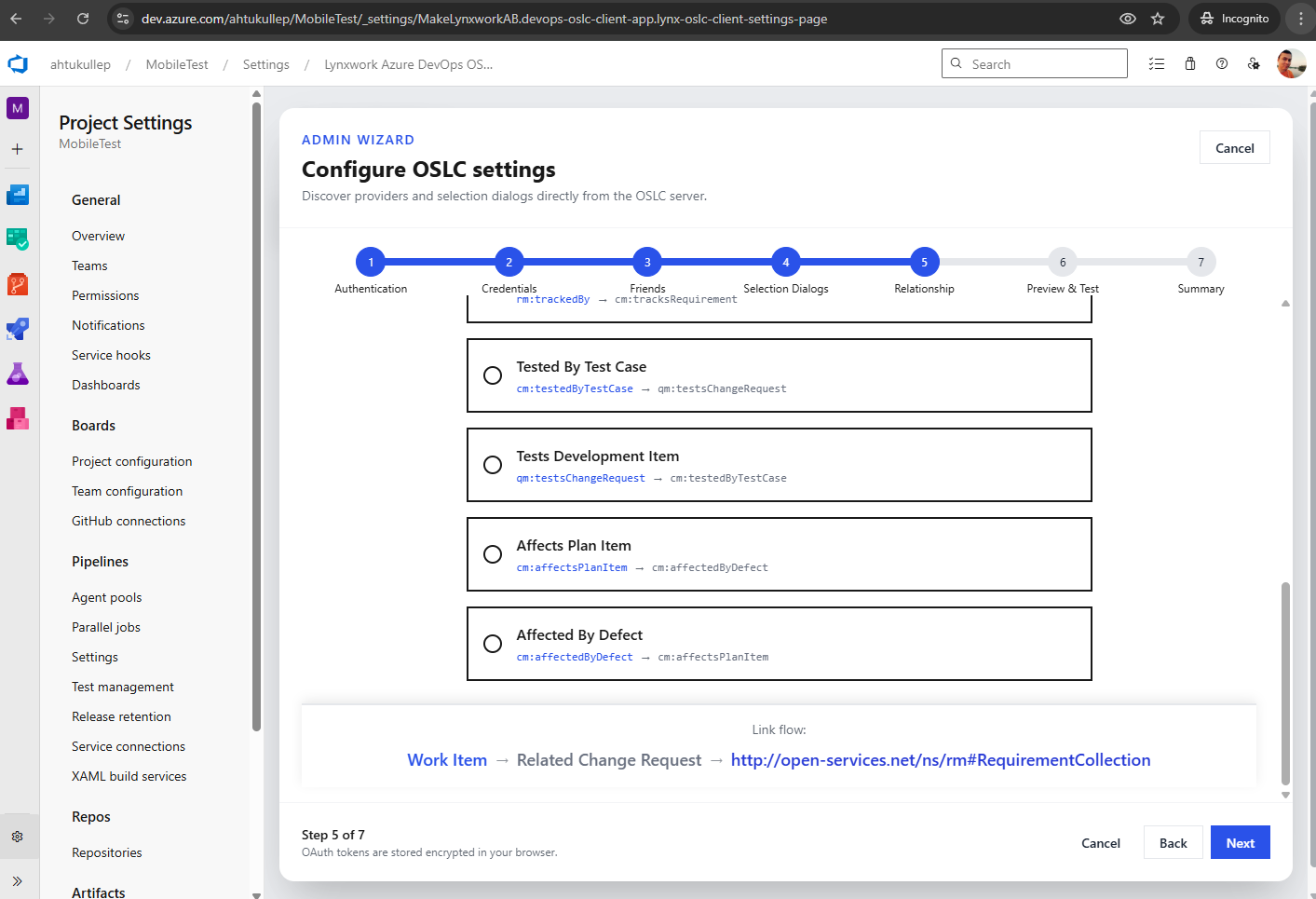The width and height of the screenshot is (1316, 899).
Task: Bookmark page with the star icon
Action: (x=1158, y=19)
